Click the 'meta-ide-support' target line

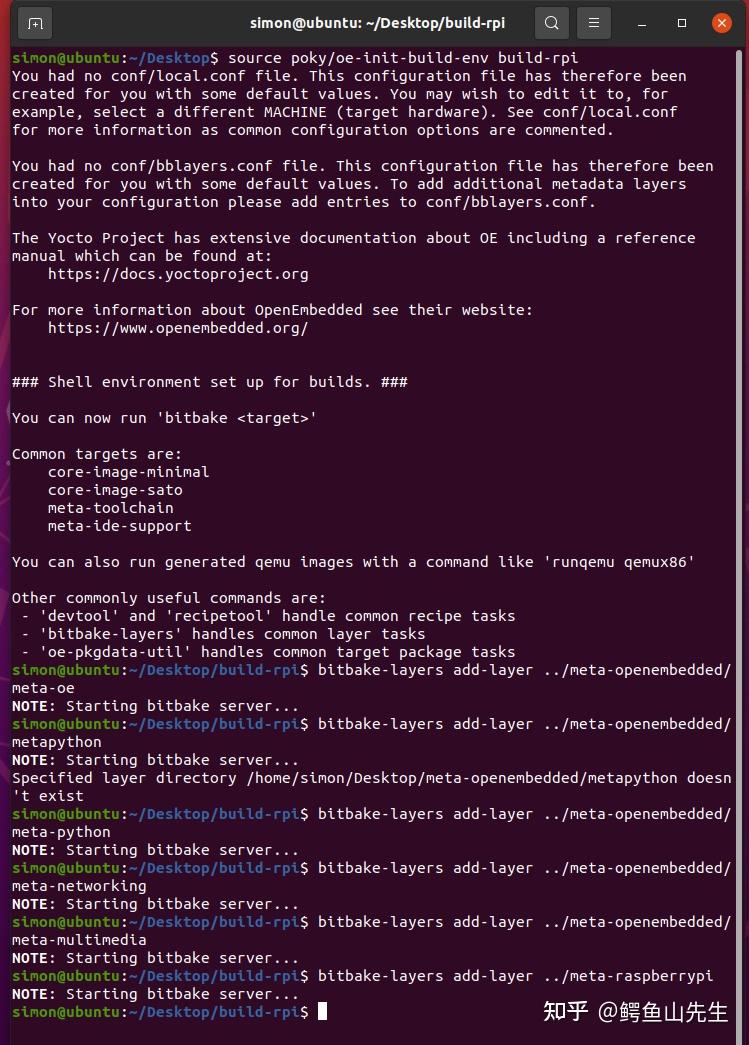(119, 526)
